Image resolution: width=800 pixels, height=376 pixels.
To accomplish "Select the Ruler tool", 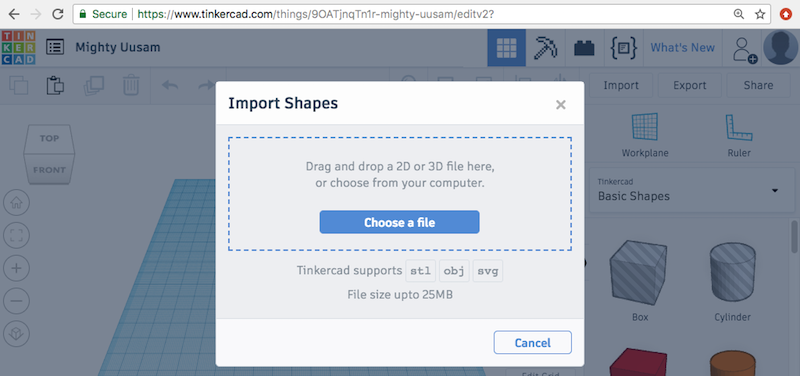I will [x=739, y=135].
